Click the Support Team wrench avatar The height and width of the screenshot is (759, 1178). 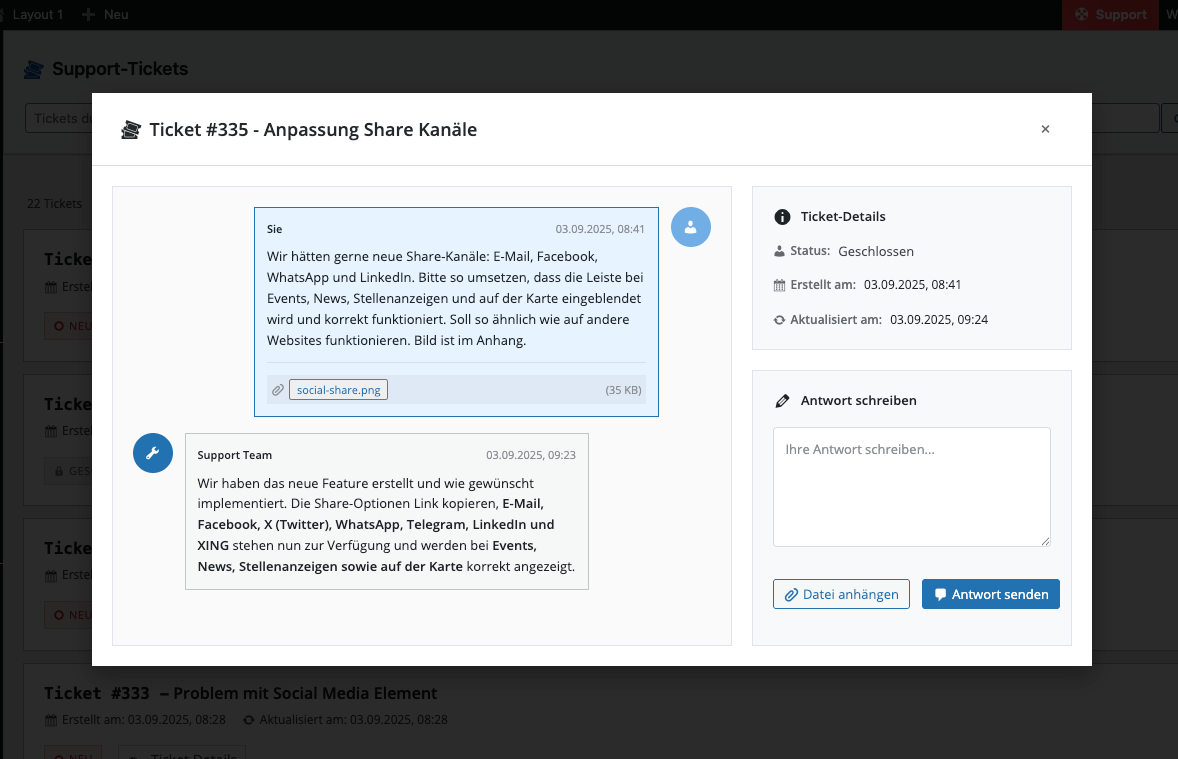(153, 453)
